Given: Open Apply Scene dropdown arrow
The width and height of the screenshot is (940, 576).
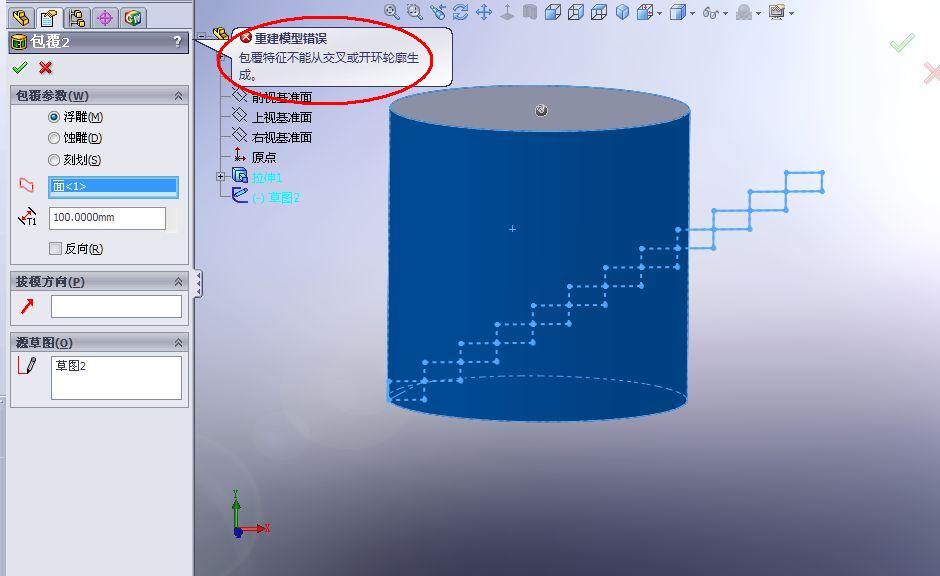Looking at the screenshot, I should click(758, 13).
